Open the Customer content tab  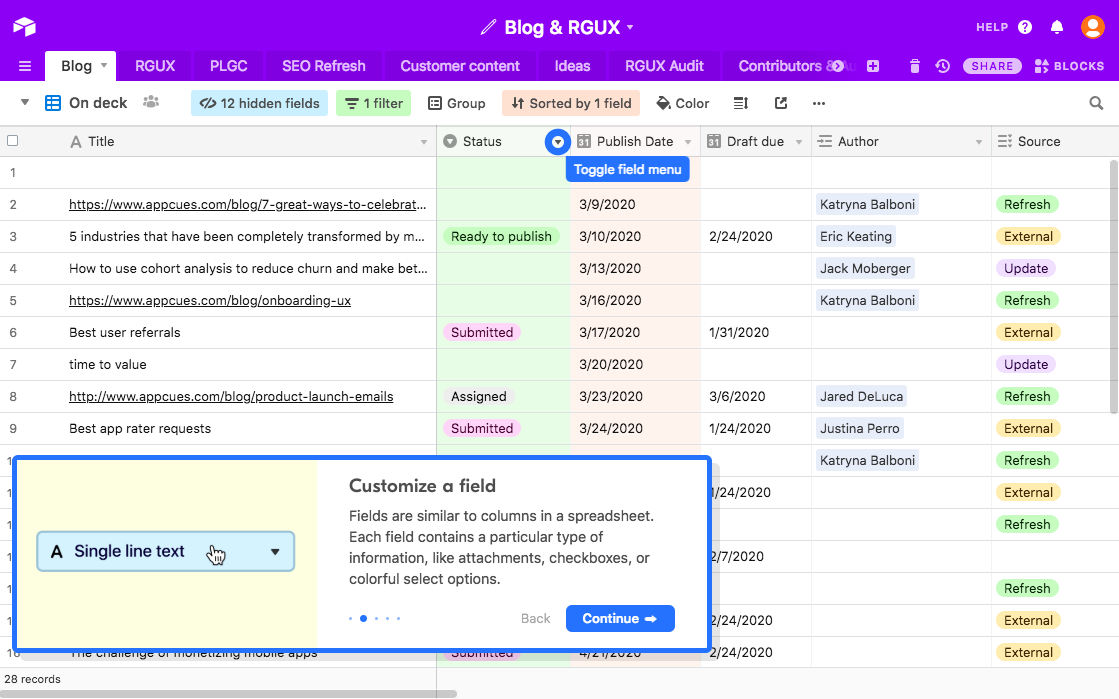point(460,66)
